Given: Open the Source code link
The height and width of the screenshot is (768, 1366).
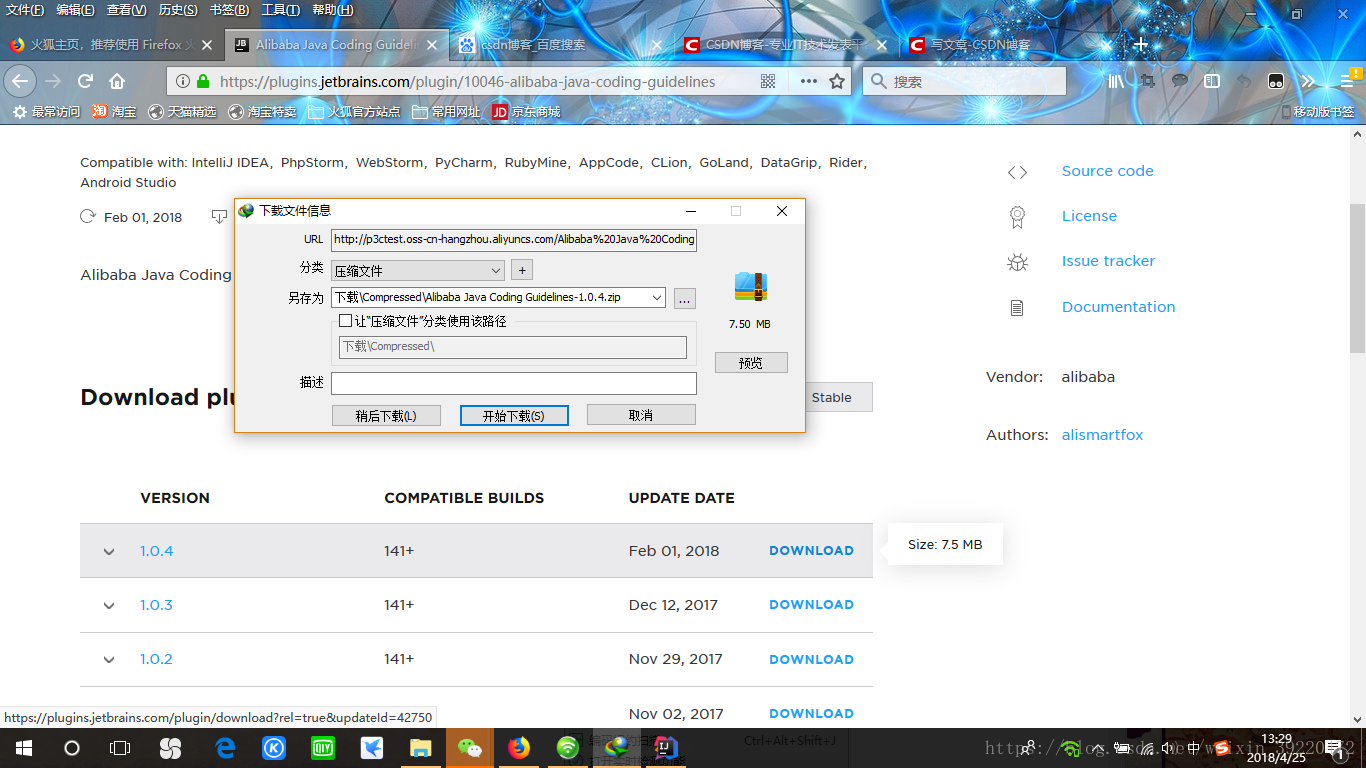Looking at the screenshot, I should (1107, 171).
